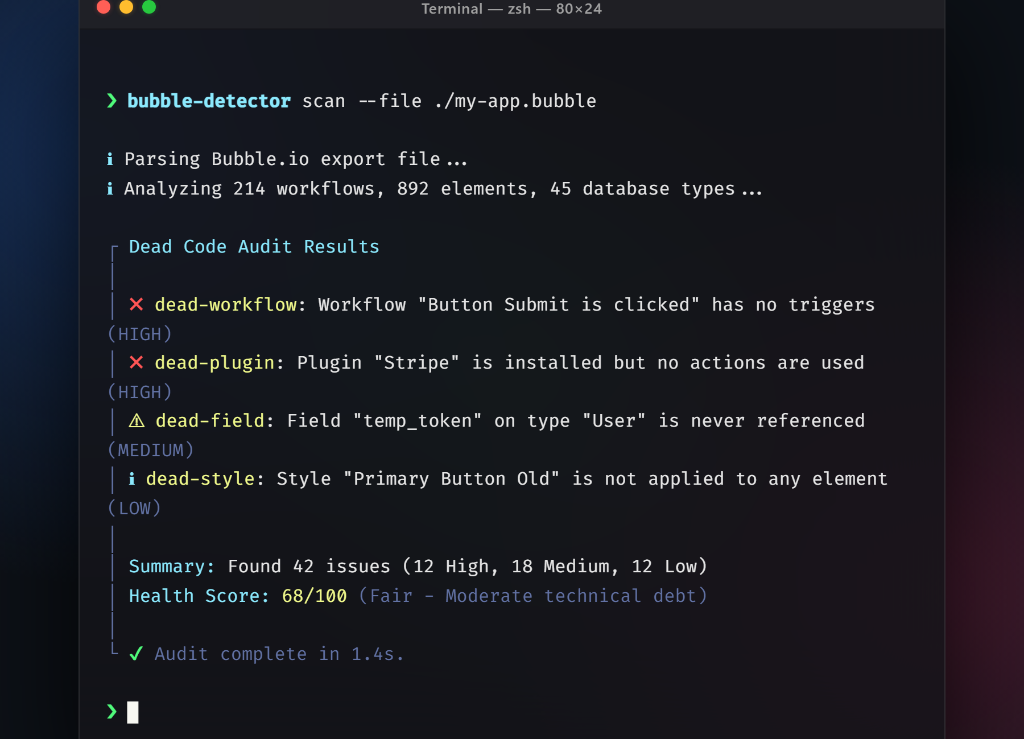Click "is not applied to any element" text
This screenshot has height=739, width=1024.
[x=730, y=479]
